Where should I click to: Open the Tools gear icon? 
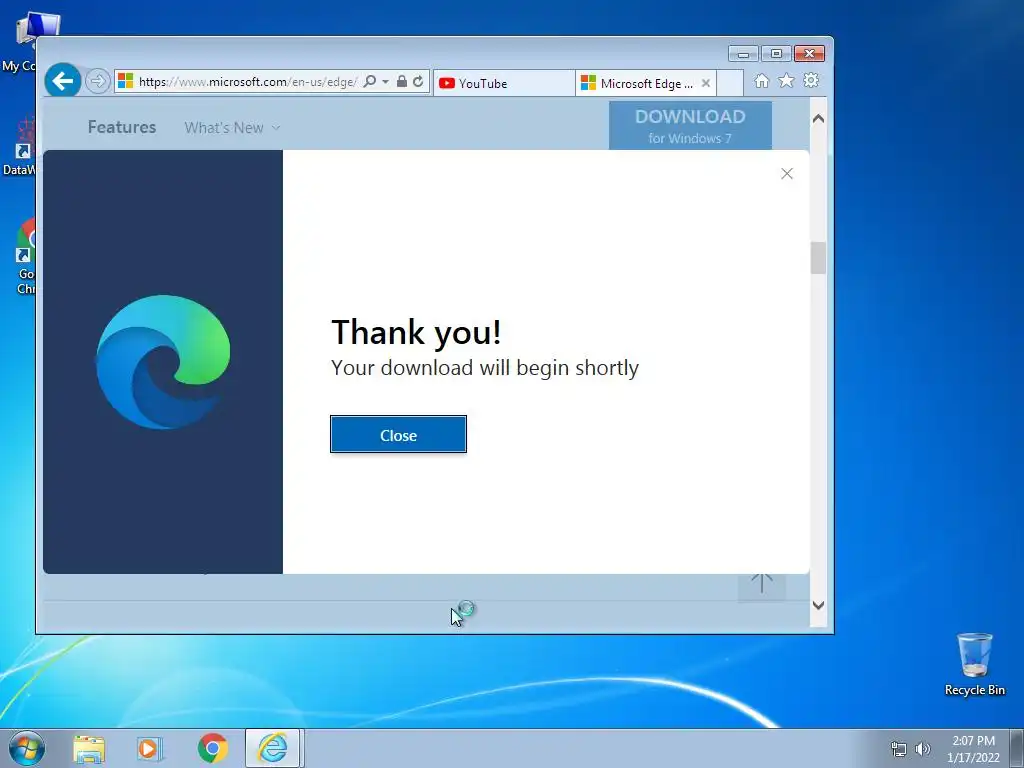click(x=811, y=80)
